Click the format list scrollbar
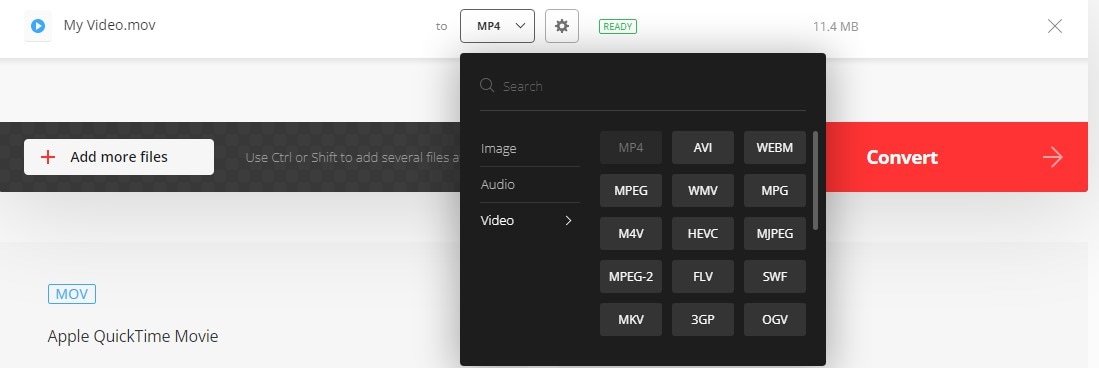The width and height of the screenshot is (1099, 368). tap(815, 181)
